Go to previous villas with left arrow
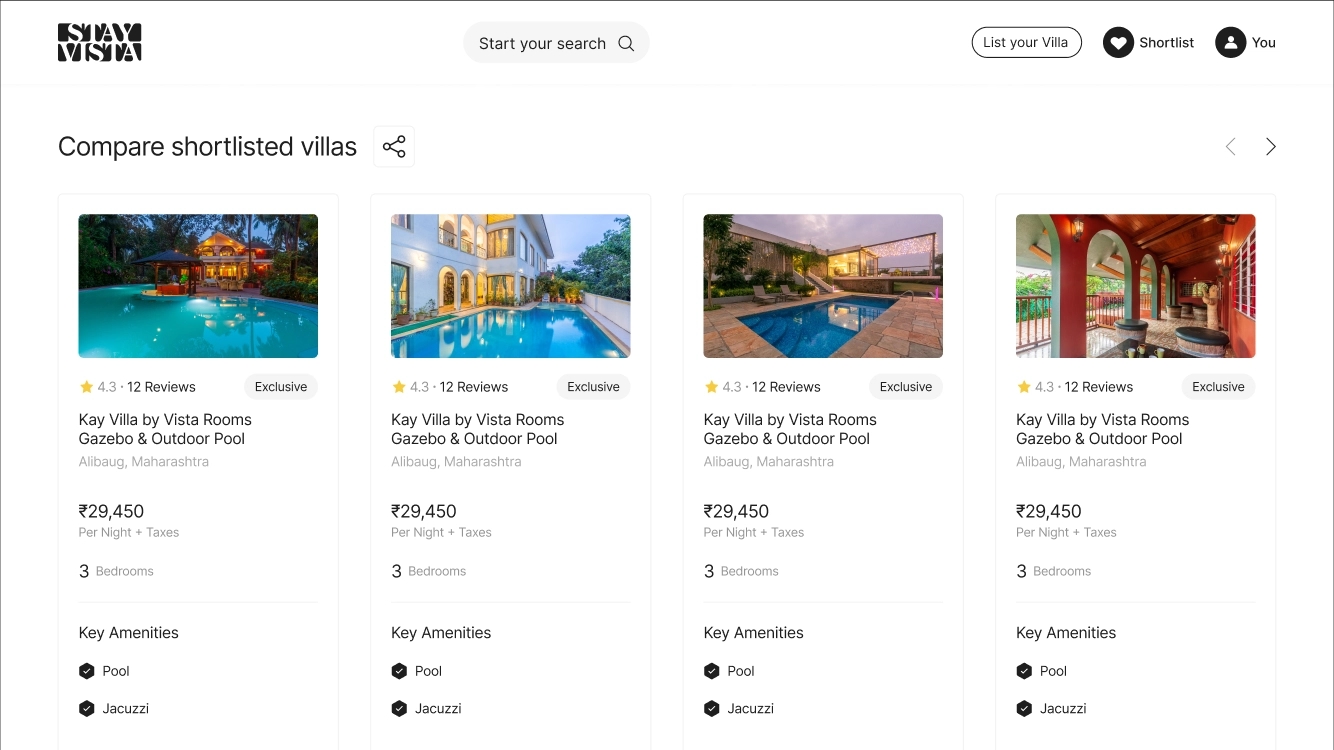 [1231, 147]
